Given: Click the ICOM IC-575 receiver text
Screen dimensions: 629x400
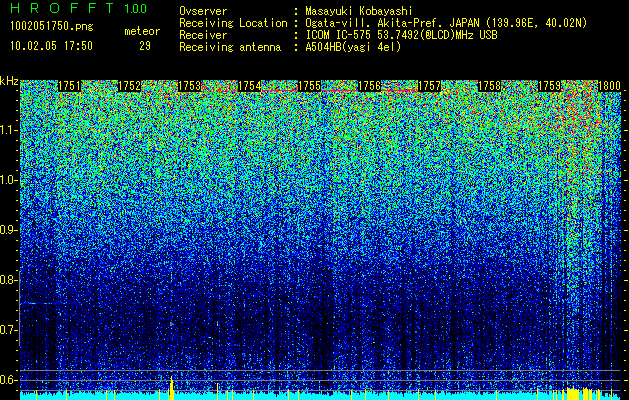Looking at the screenshot, I should (401, 35).
